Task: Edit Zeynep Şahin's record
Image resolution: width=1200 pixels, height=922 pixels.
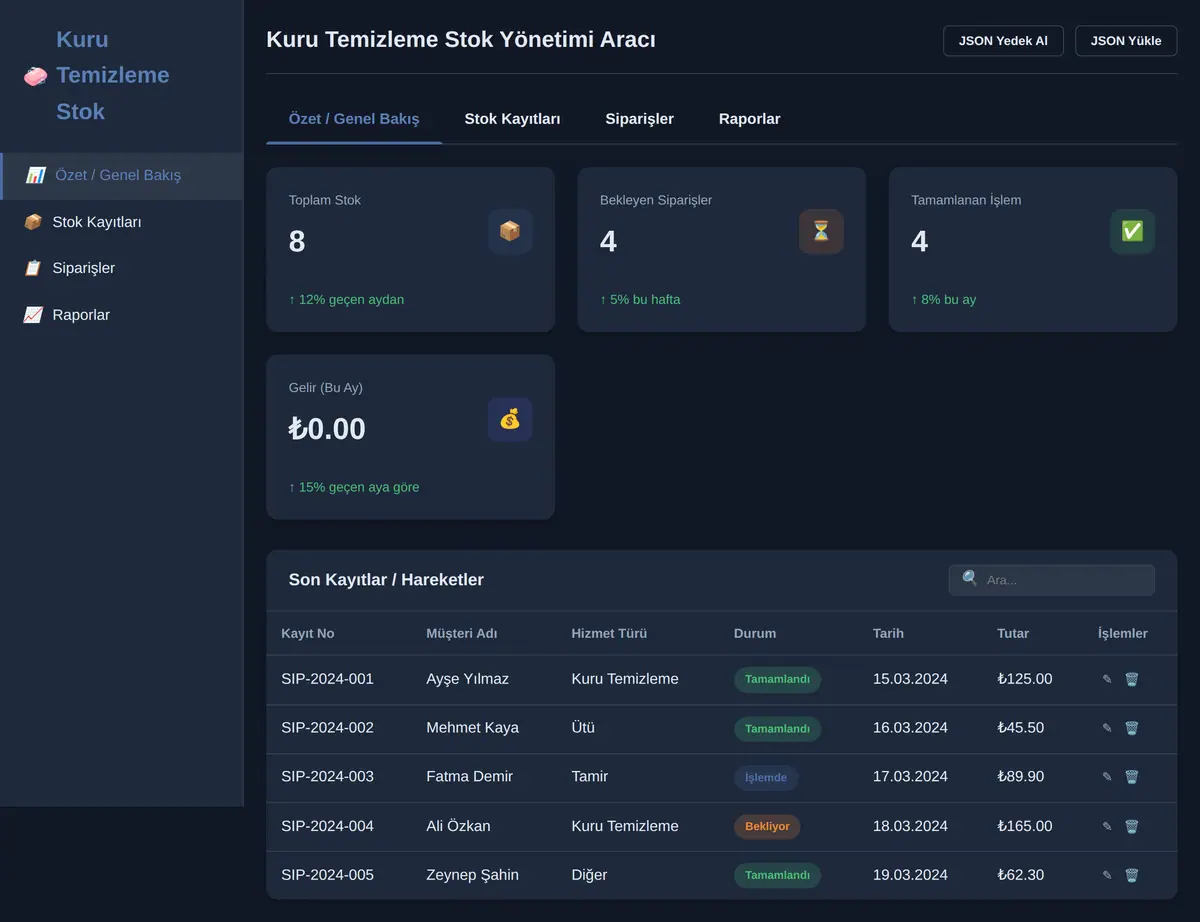Action: (x=1107, y=875)
